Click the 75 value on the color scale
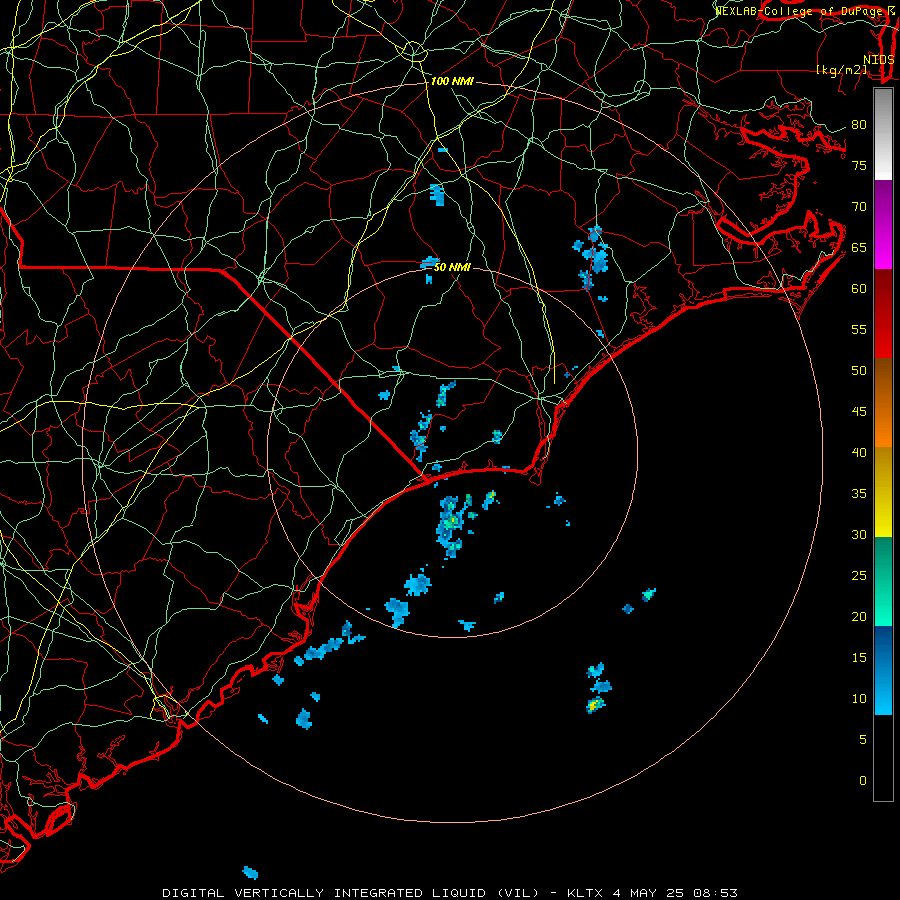The image size is (900, 900). point(859,165)
